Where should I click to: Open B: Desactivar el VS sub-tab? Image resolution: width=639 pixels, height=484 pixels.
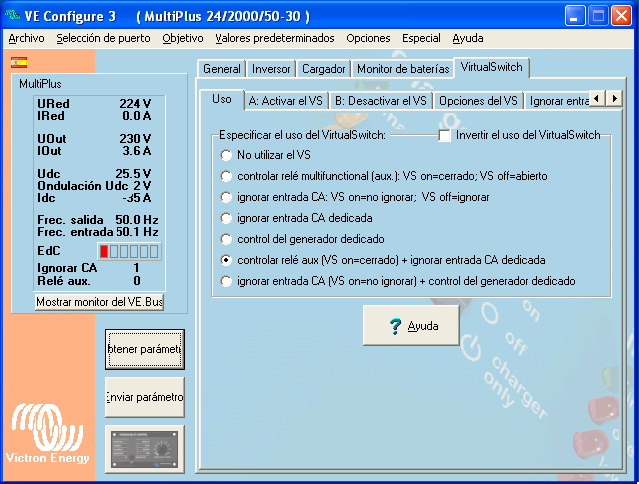pyautogui.click(x=381, y=101)
